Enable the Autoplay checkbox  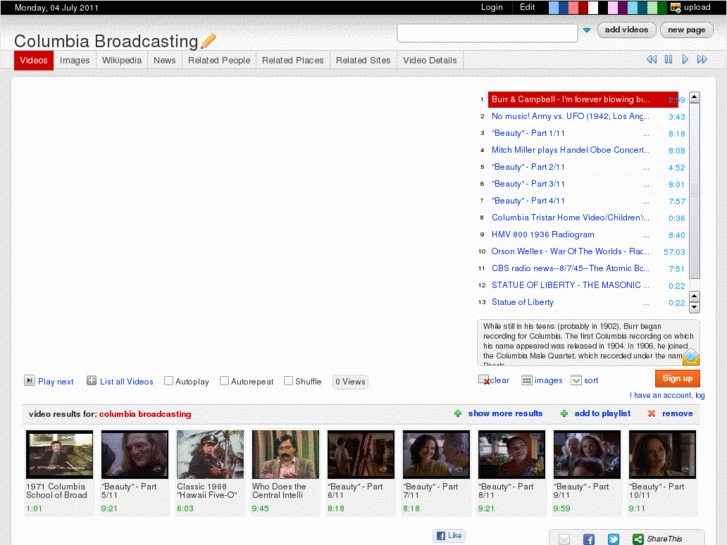coord(169,381)
